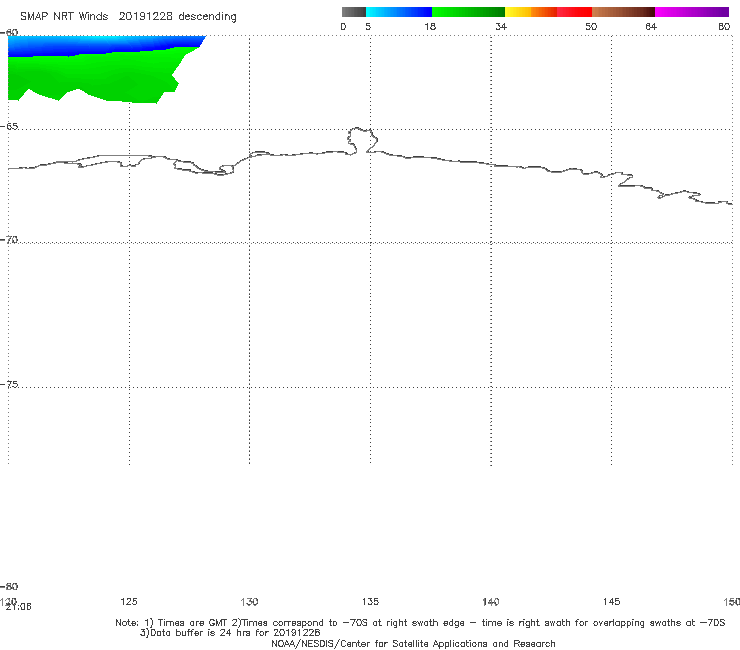Click the 'Note: 1) Times are GMT' footnote line

(420, 623)
